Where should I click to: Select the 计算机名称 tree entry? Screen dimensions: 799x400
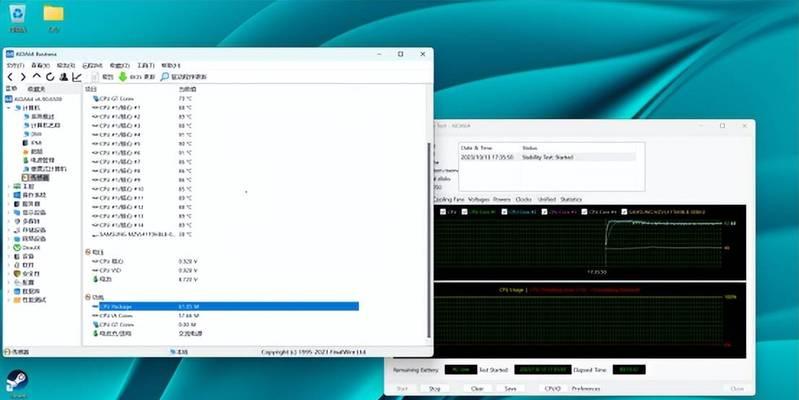42,125
